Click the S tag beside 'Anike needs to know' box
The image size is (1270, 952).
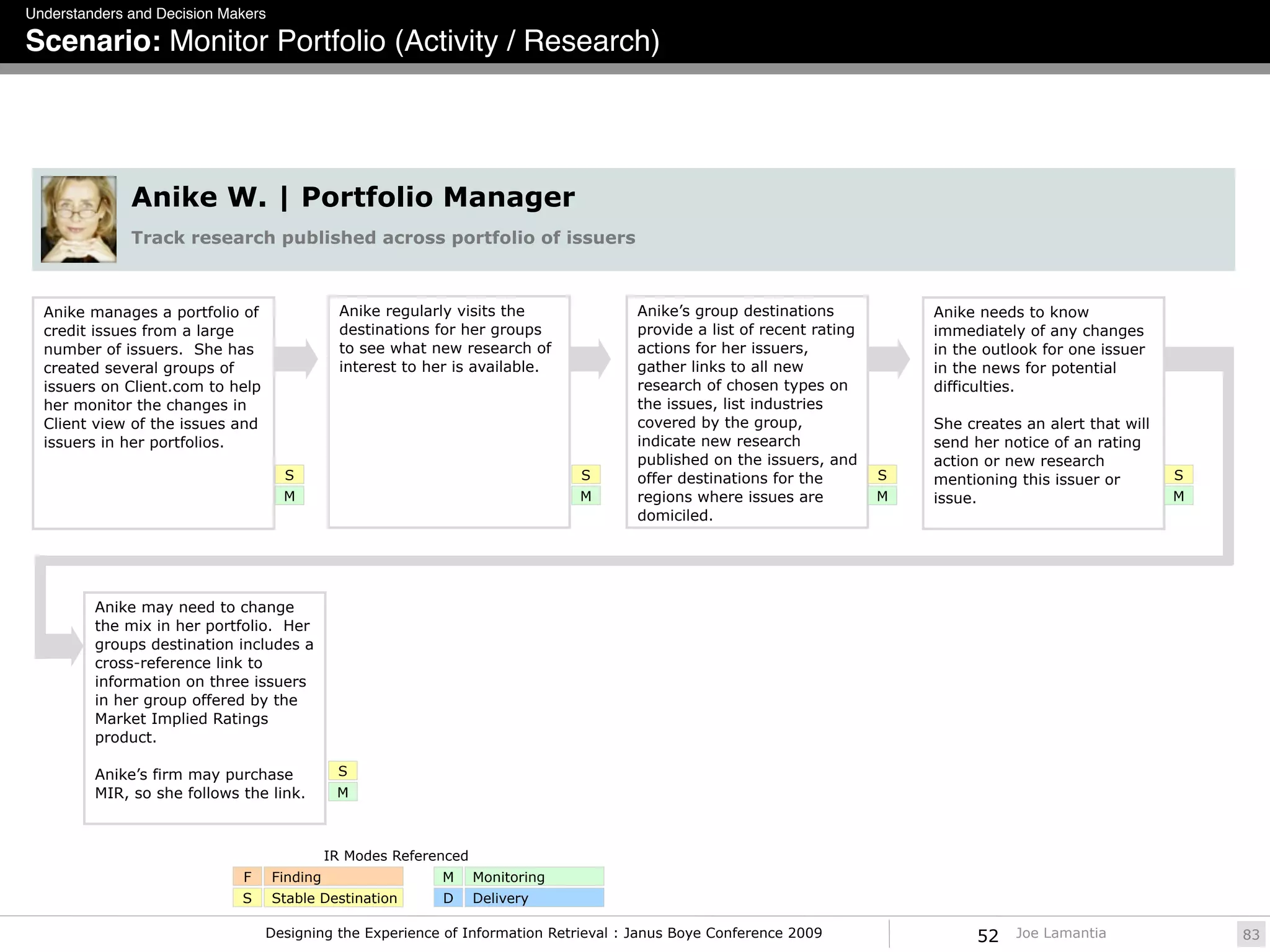pyautogui.click(x=1179, y=475)
